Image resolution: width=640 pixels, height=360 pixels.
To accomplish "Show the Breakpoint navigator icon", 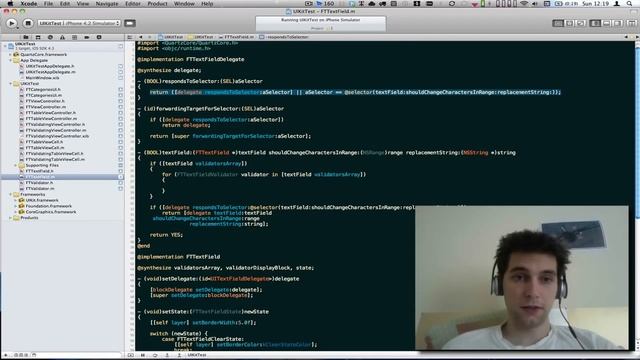I will (87, 37).
